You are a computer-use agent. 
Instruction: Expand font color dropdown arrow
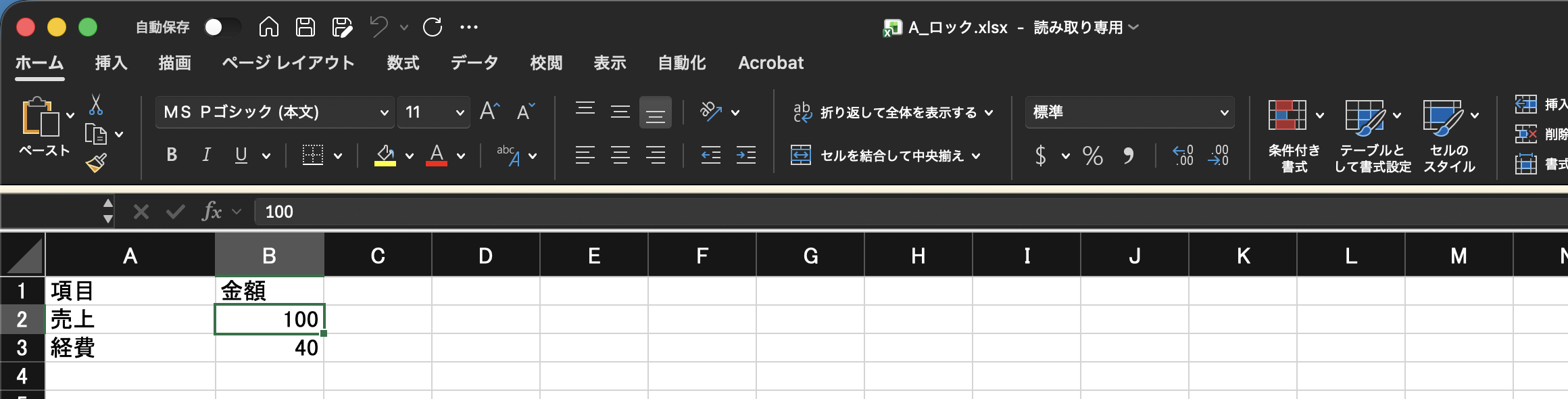tap(461, 156)
